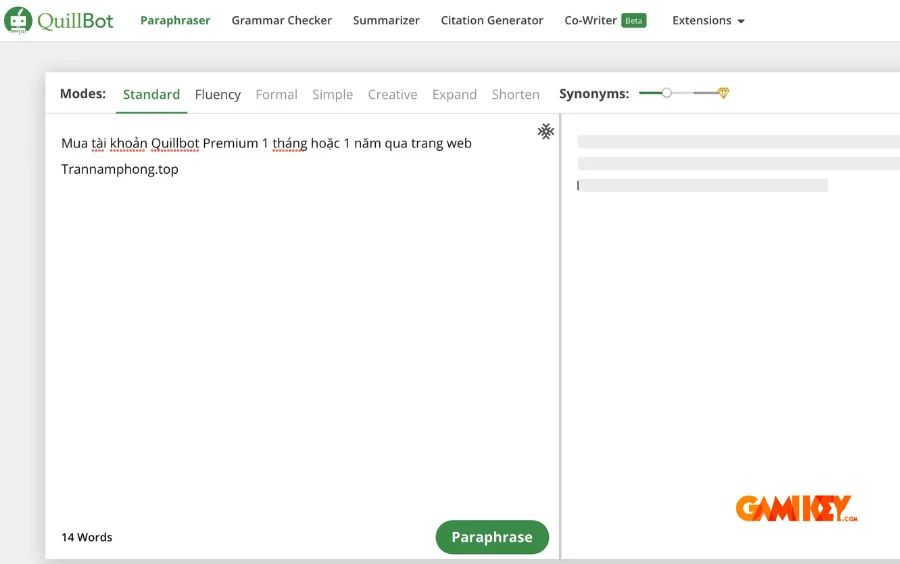
Task: Select the Standard mode tab
Action: [151, 94]
